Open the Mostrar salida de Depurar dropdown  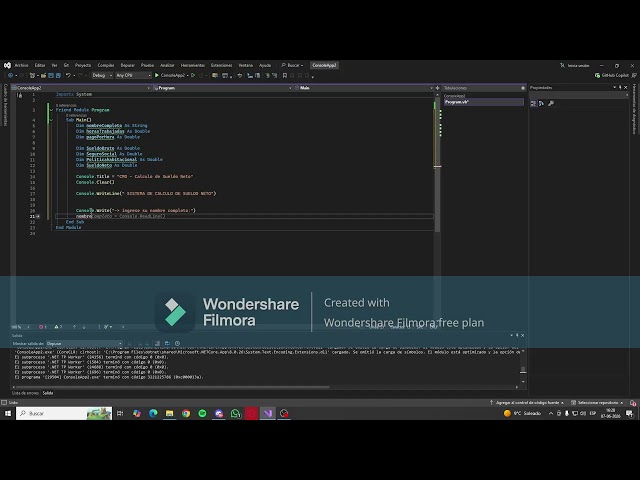(x=84, y=344)
